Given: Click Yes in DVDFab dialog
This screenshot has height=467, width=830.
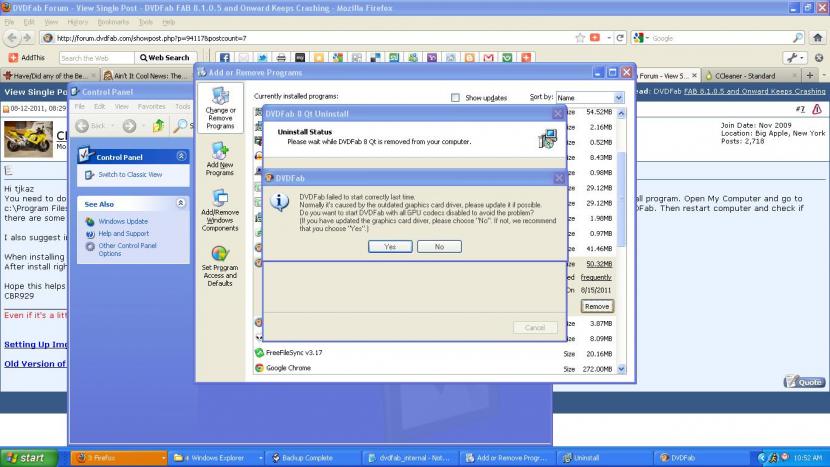Looking at the screenshot, I should [x=390, y=247].
